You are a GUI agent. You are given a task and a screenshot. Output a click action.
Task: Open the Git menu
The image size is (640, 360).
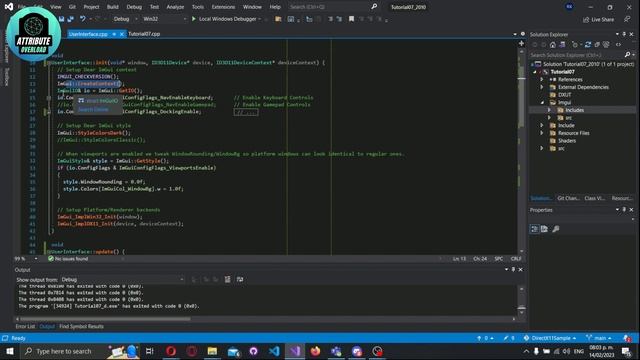click(x=72, y=7)
